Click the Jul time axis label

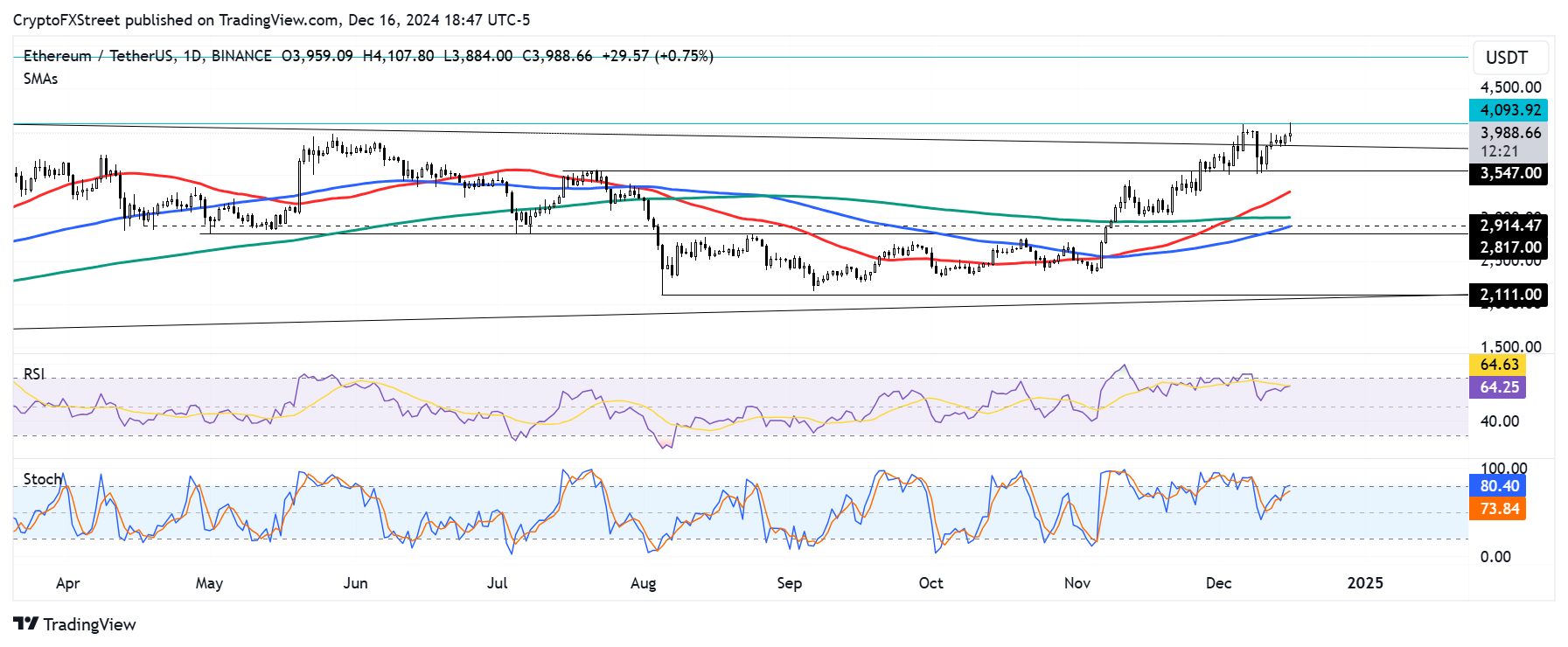(x=497, y=583)
